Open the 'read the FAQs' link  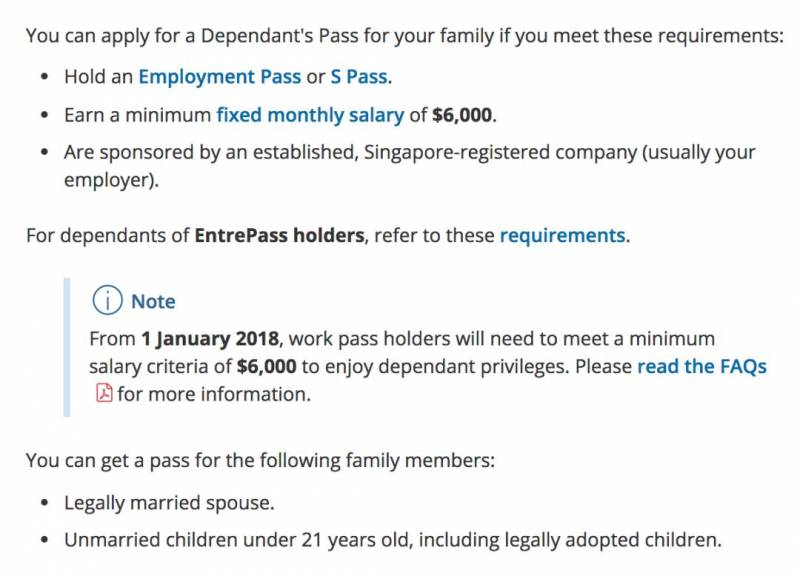701,366
